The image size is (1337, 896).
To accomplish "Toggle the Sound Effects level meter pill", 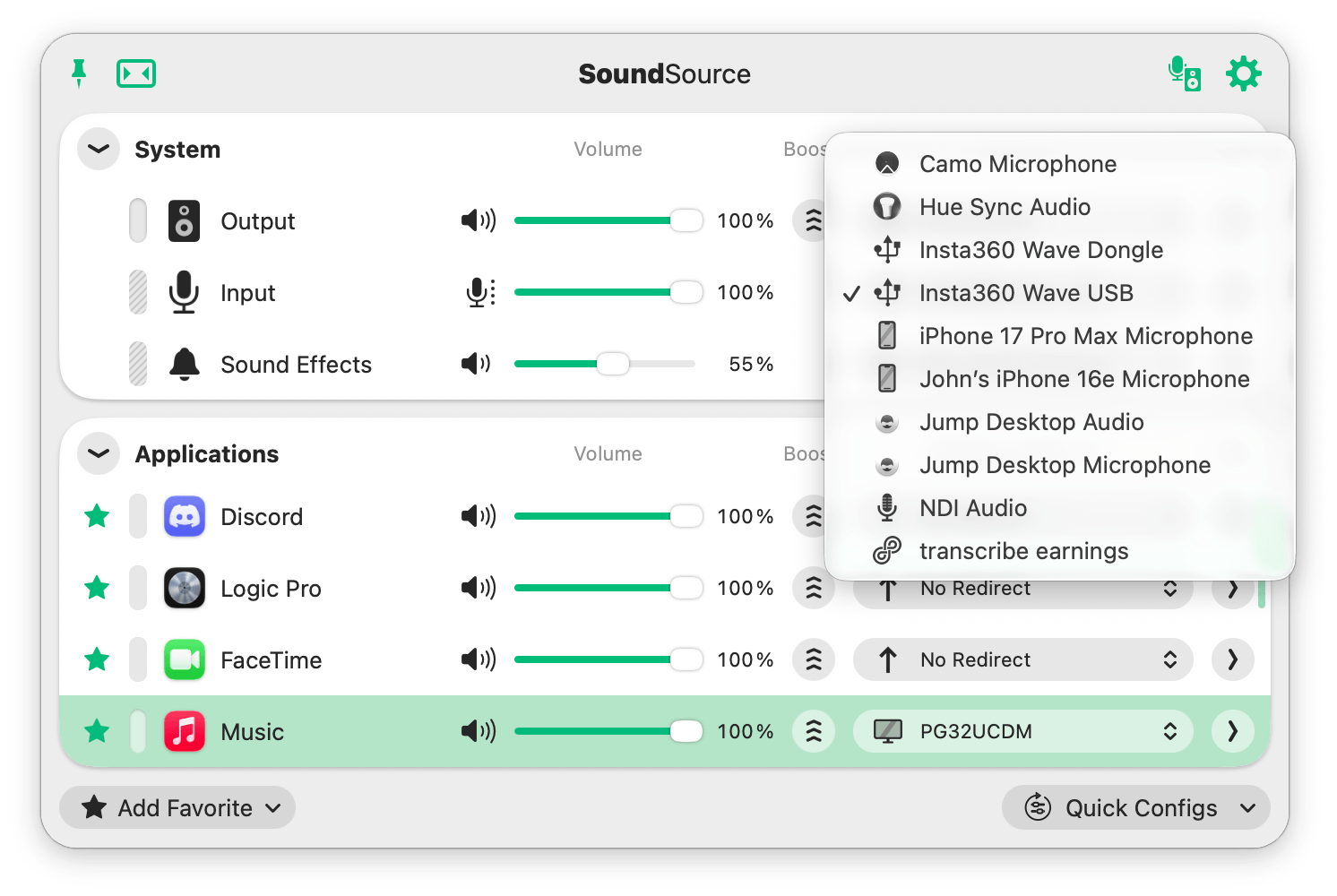I will tap(138, 364).
